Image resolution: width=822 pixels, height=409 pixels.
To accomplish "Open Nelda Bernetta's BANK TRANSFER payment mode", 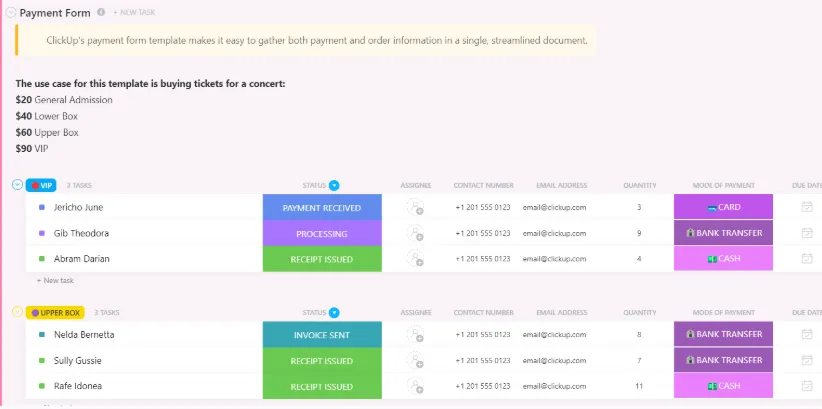I will (x=723, y=335).
